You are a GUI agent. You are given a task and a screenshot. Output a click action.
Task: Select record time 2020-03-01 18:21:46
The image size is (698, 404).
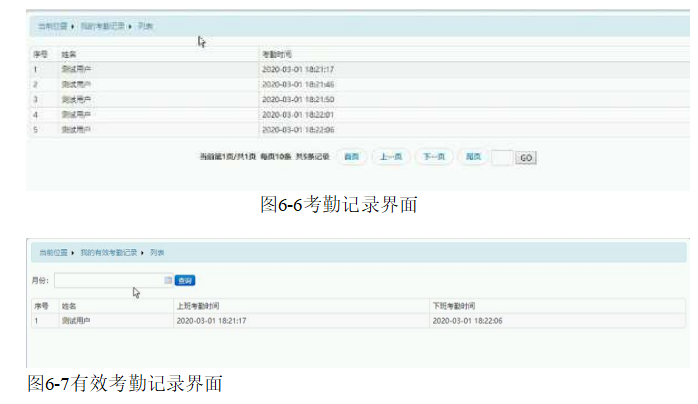pyautogui.click(x=298, y=85)
